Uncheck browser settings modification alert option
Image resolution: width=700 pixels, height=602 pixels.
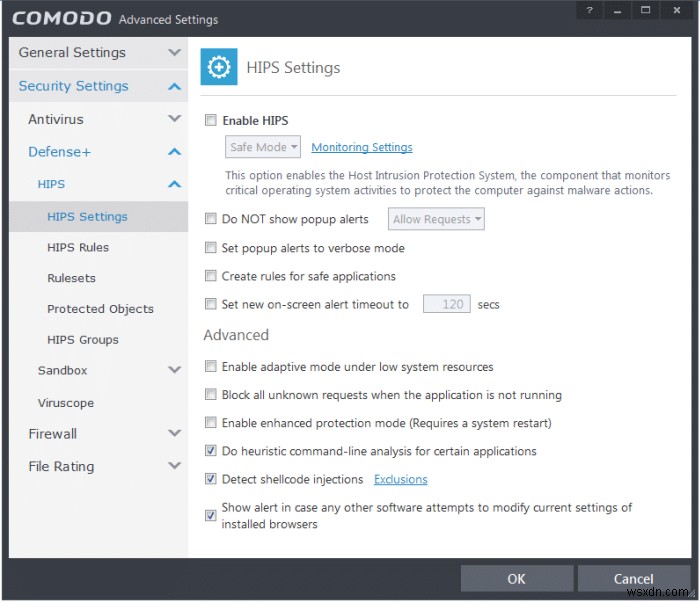[x=211, y=515]
